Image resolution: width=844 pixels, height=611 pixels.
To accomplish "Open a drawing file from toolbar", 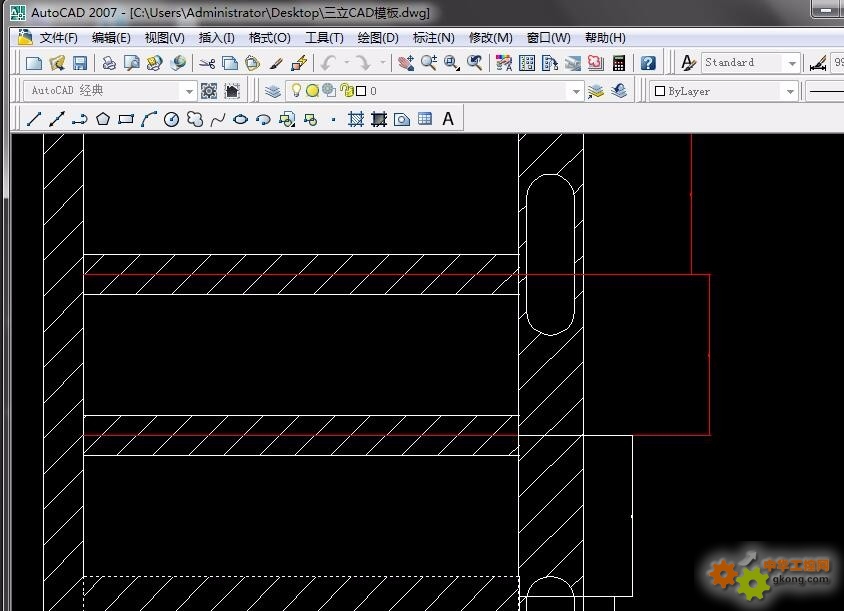I will (x=57, y=64).
